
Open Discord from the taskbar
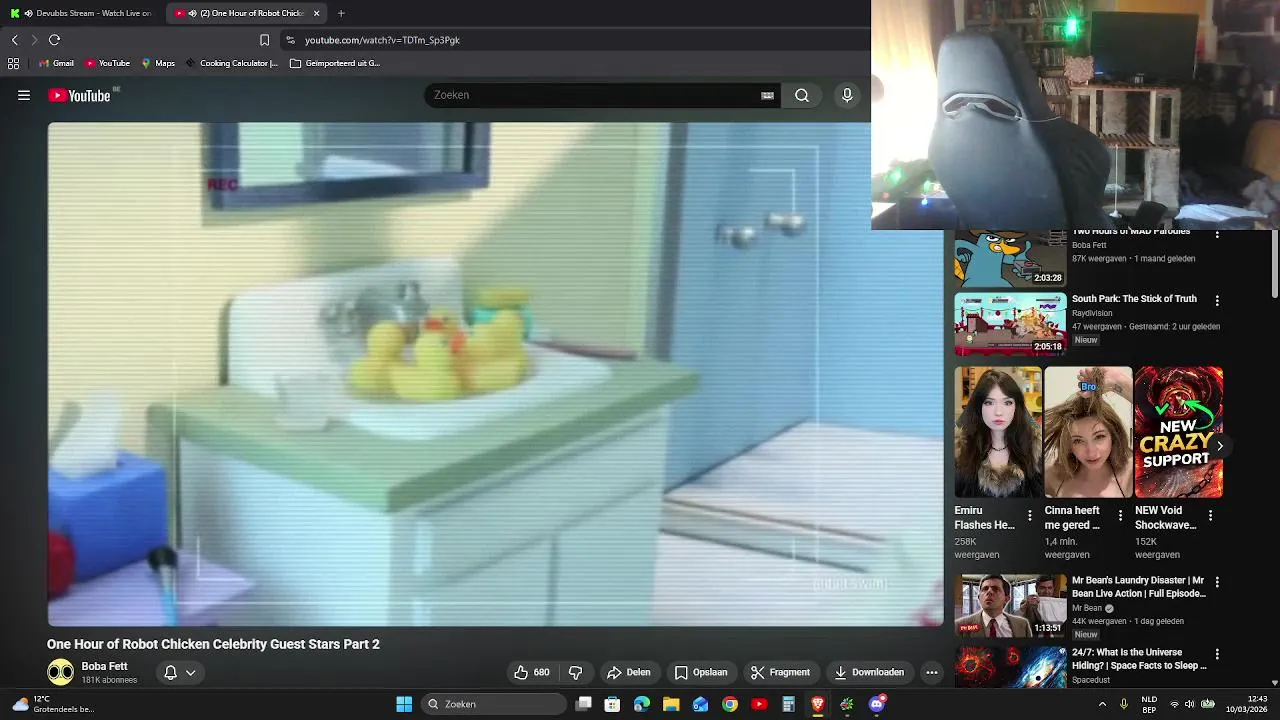point(877,704)
